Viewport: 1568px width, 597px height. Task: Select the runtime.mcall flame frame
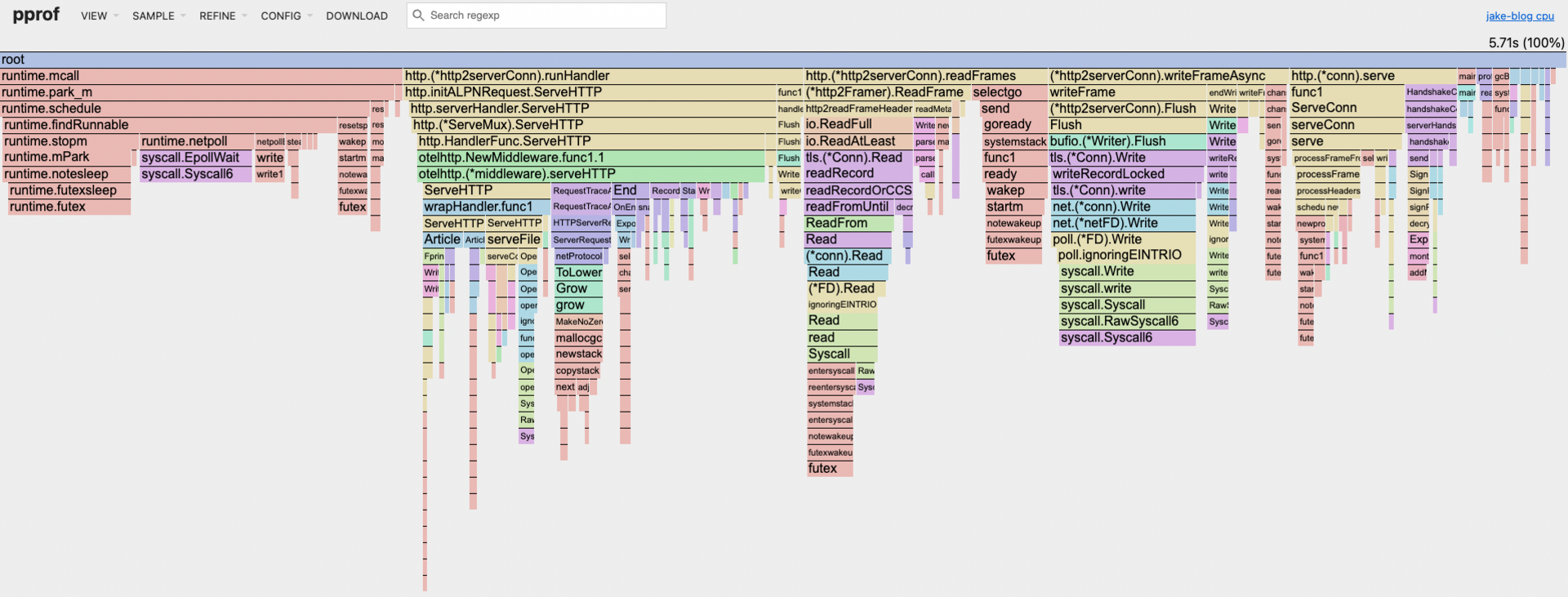200,76
